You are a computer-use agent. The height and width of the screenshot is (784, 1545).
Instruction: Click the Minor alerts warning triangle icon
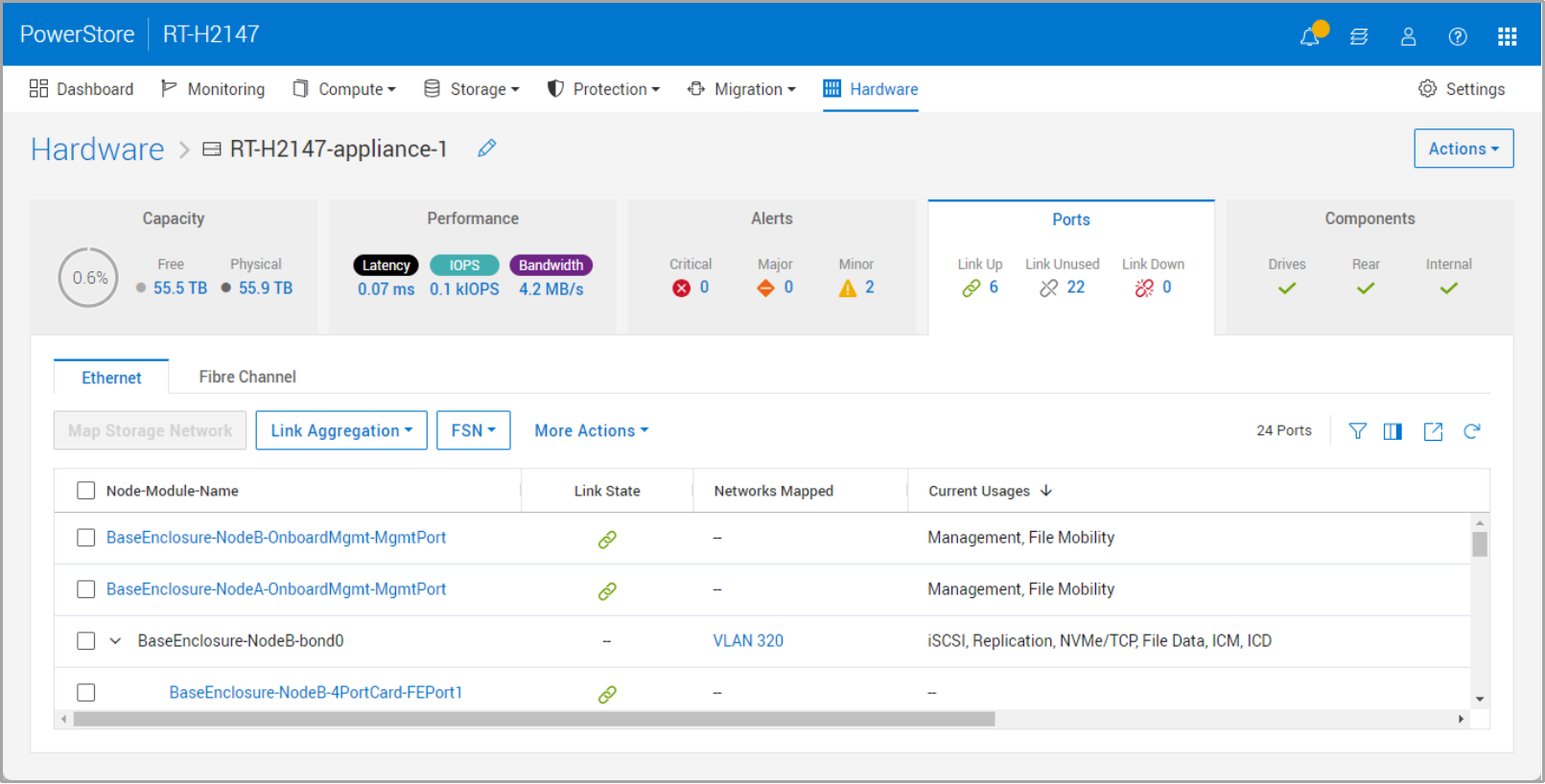click(848, 288)
